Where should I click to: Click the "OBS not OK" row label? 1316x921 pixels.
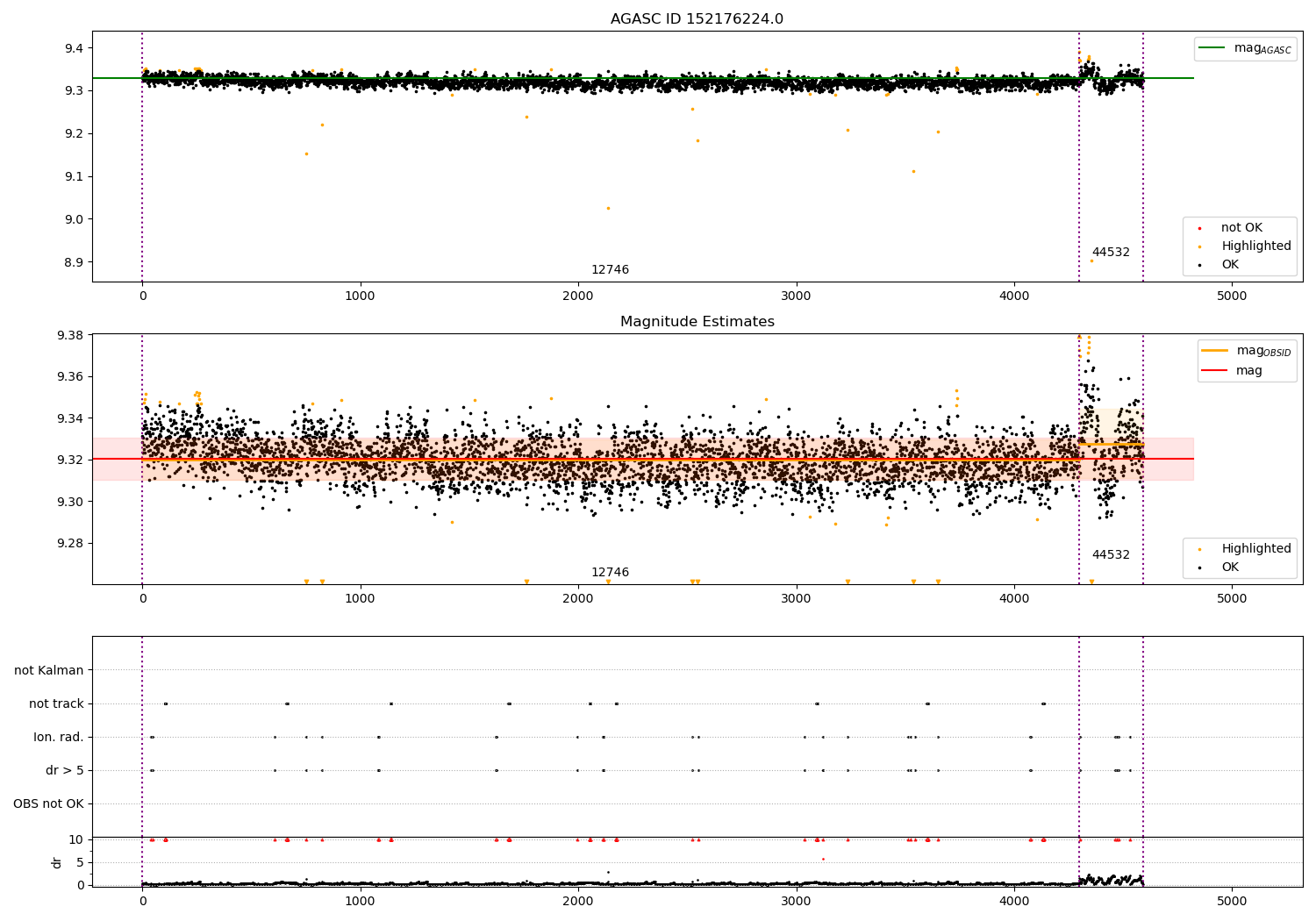[48, 804]
